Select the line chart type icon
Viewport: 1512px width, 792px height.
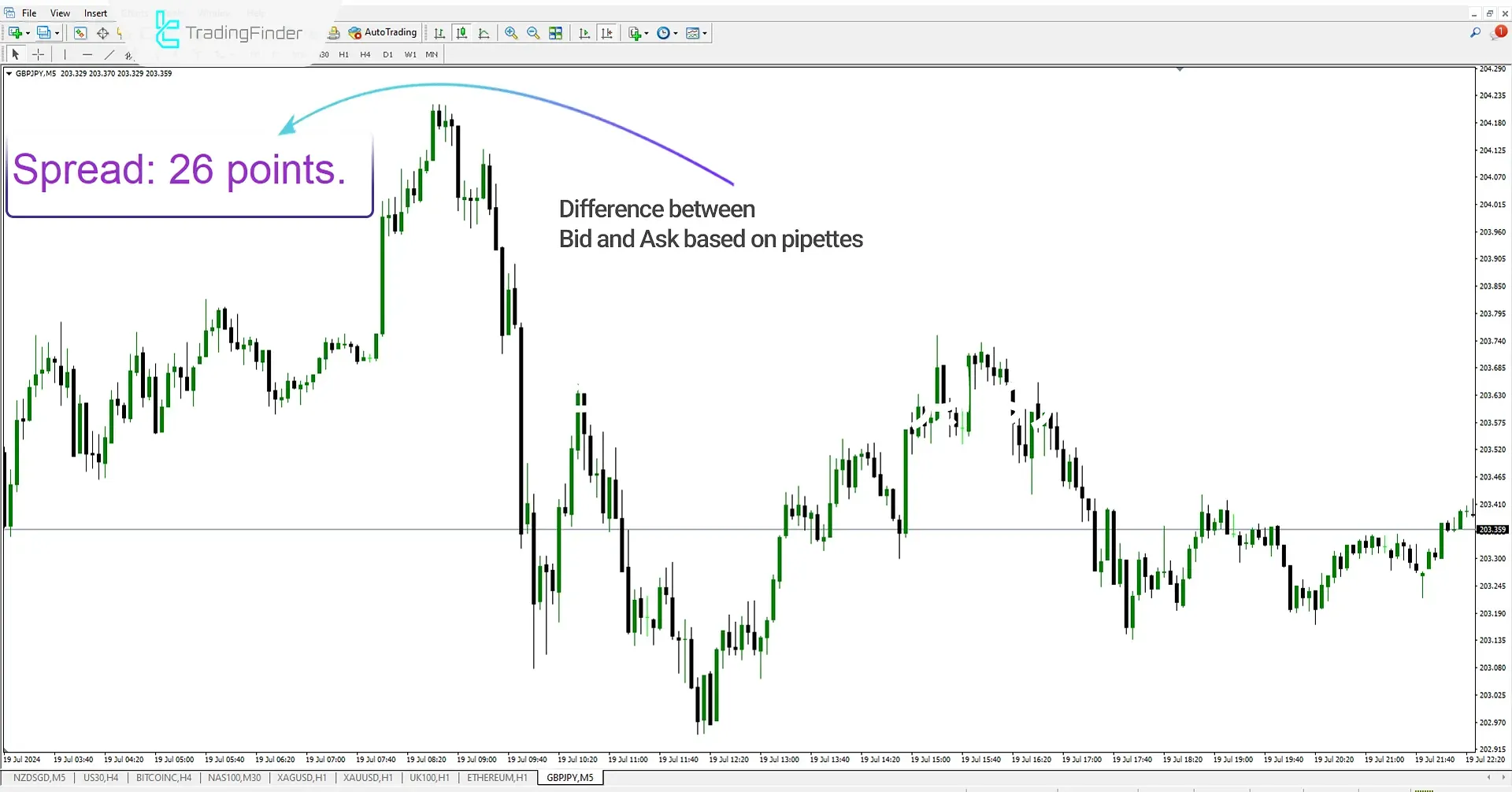point(484,32)
